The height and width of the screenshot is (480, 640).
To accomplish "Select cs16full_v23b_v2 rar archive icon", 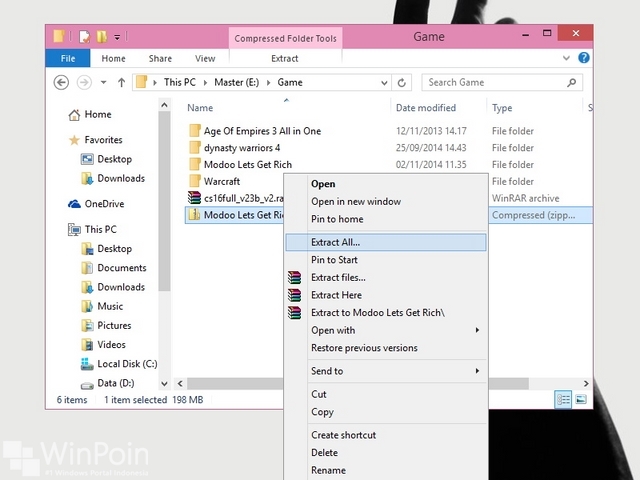I will coord(194,198).
